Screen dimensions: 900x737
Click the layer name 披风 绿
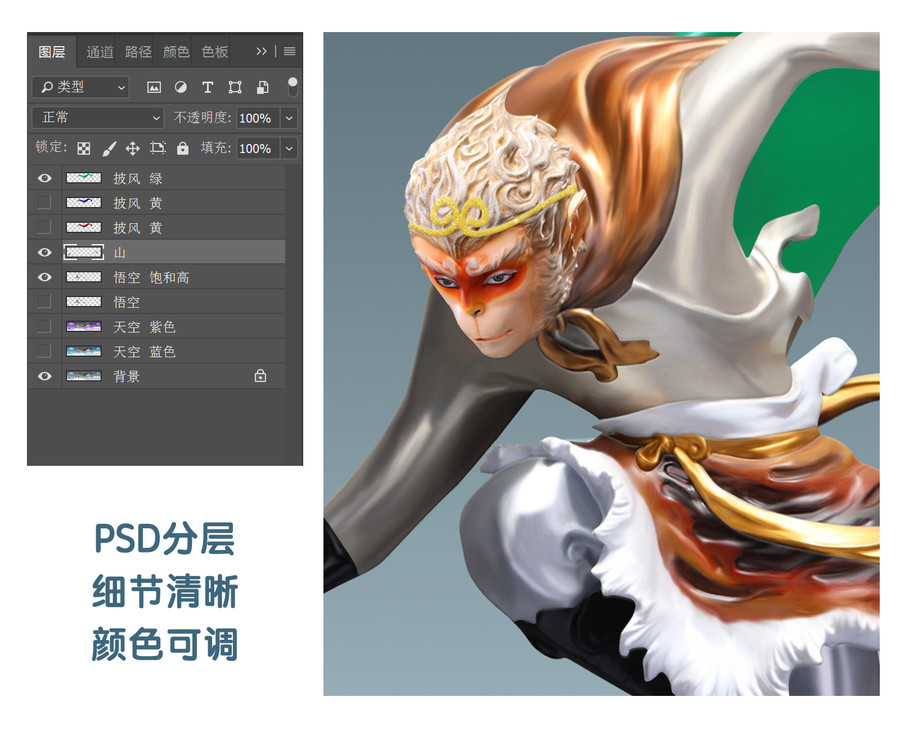tap(138, 179)
